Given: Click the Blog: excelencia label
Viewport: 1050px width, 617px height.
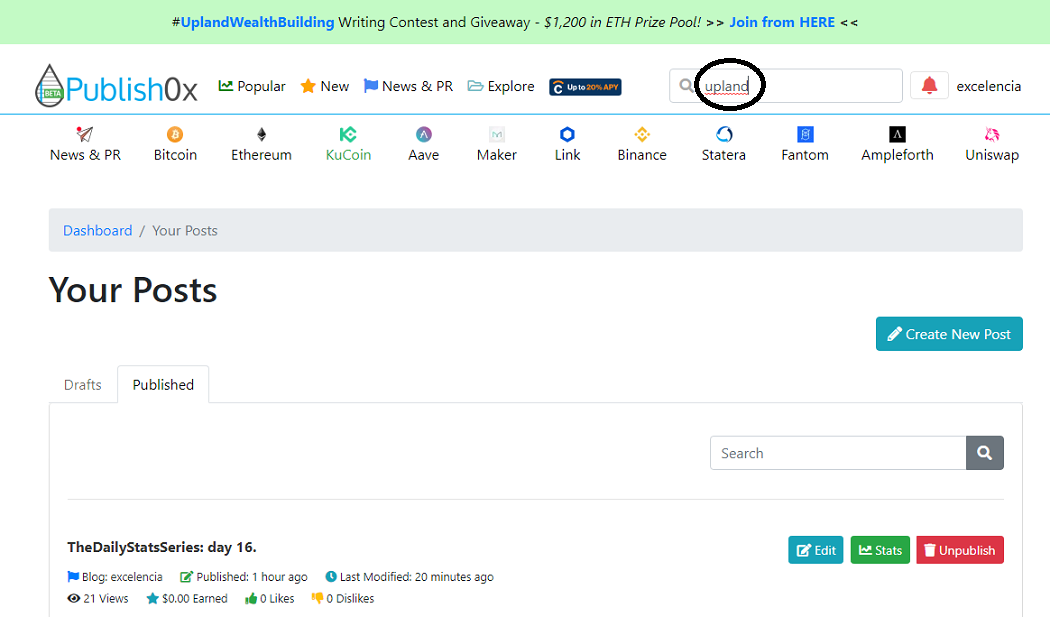Looking at the screenshot, I should 115,577.
